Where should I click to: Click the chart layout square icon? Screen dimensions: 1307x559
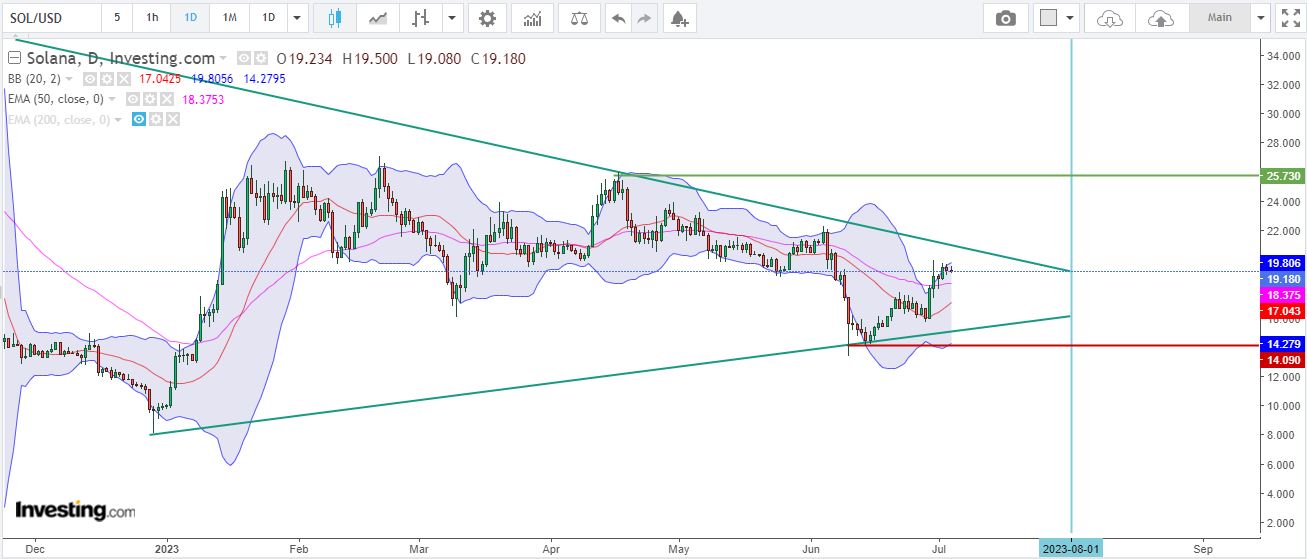[1048, 18]
